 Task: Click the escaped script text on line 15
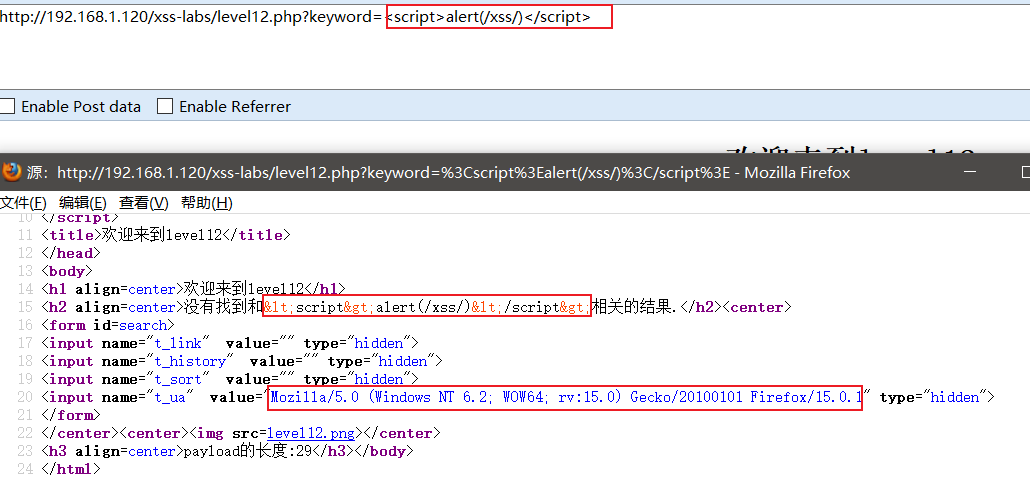point(427,307)
